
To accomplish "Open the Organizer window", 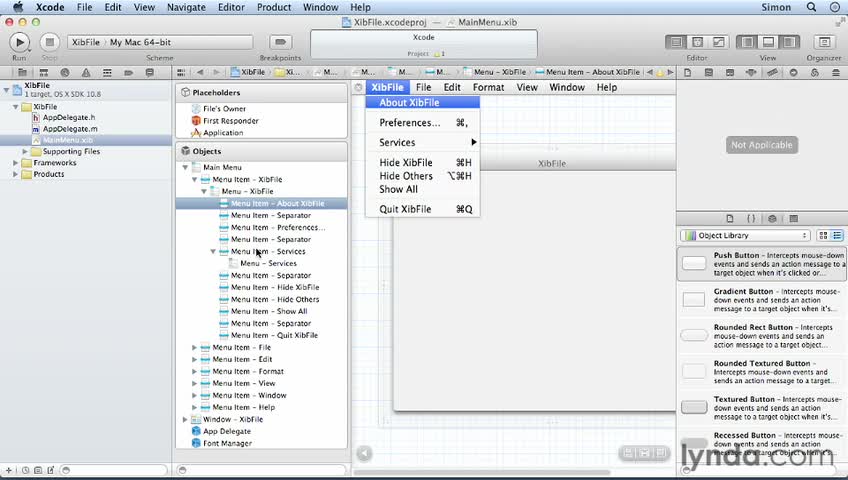I will 824,42.
